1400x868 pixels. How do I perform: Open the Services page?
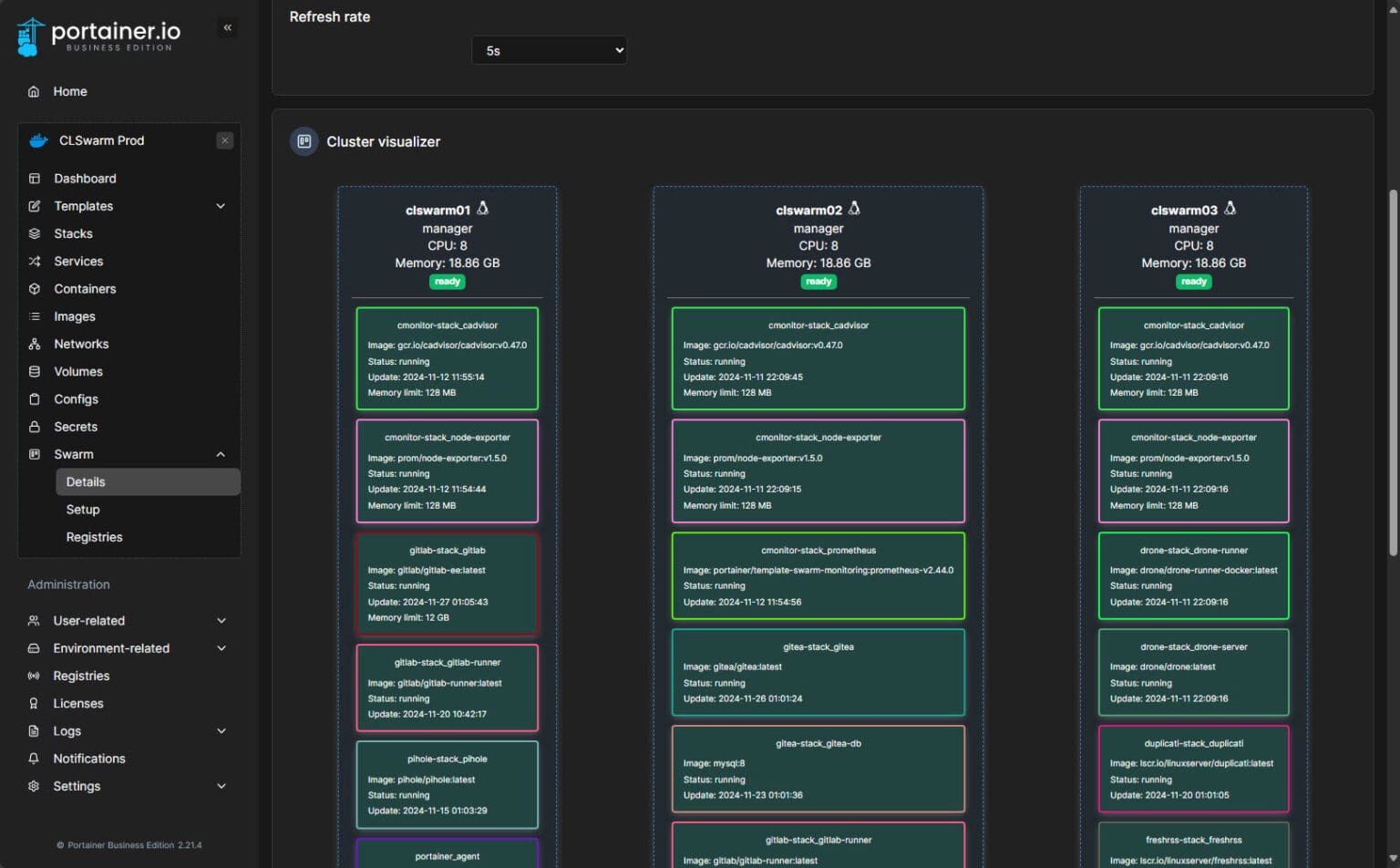click(78, 262)
